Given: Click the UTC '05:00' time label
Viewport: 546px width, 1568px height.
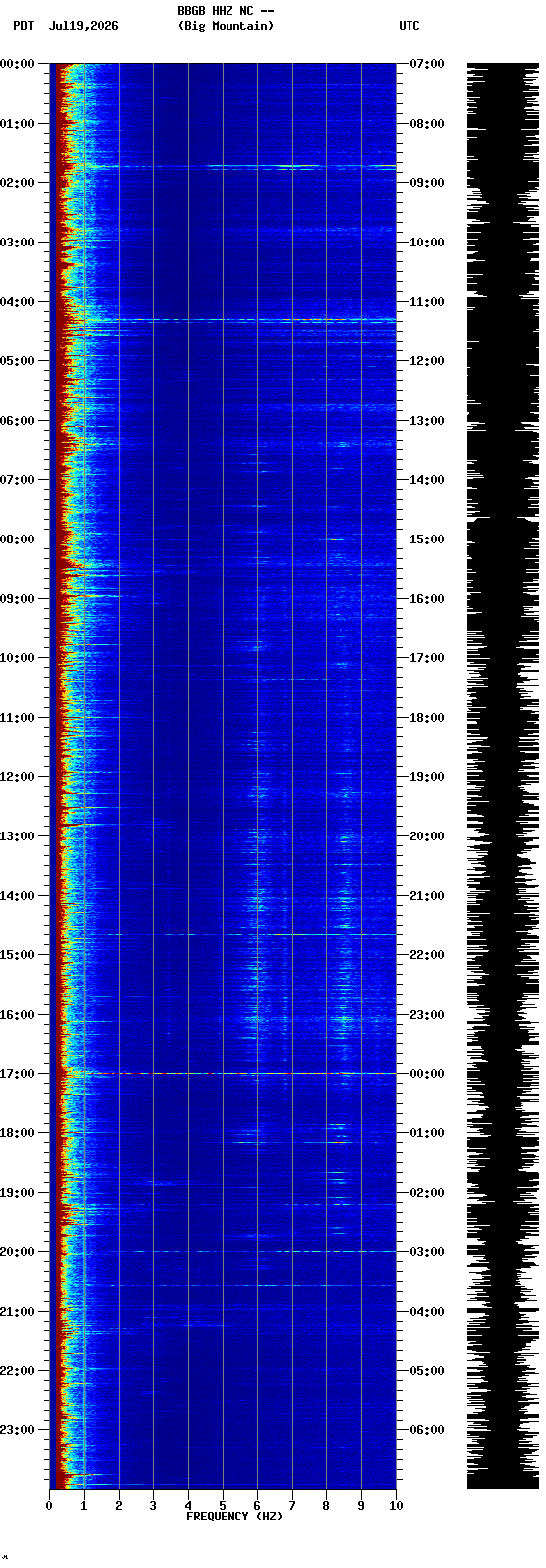Looking at the screenshot, I should pyautogui.click(x=427, y=1371).
